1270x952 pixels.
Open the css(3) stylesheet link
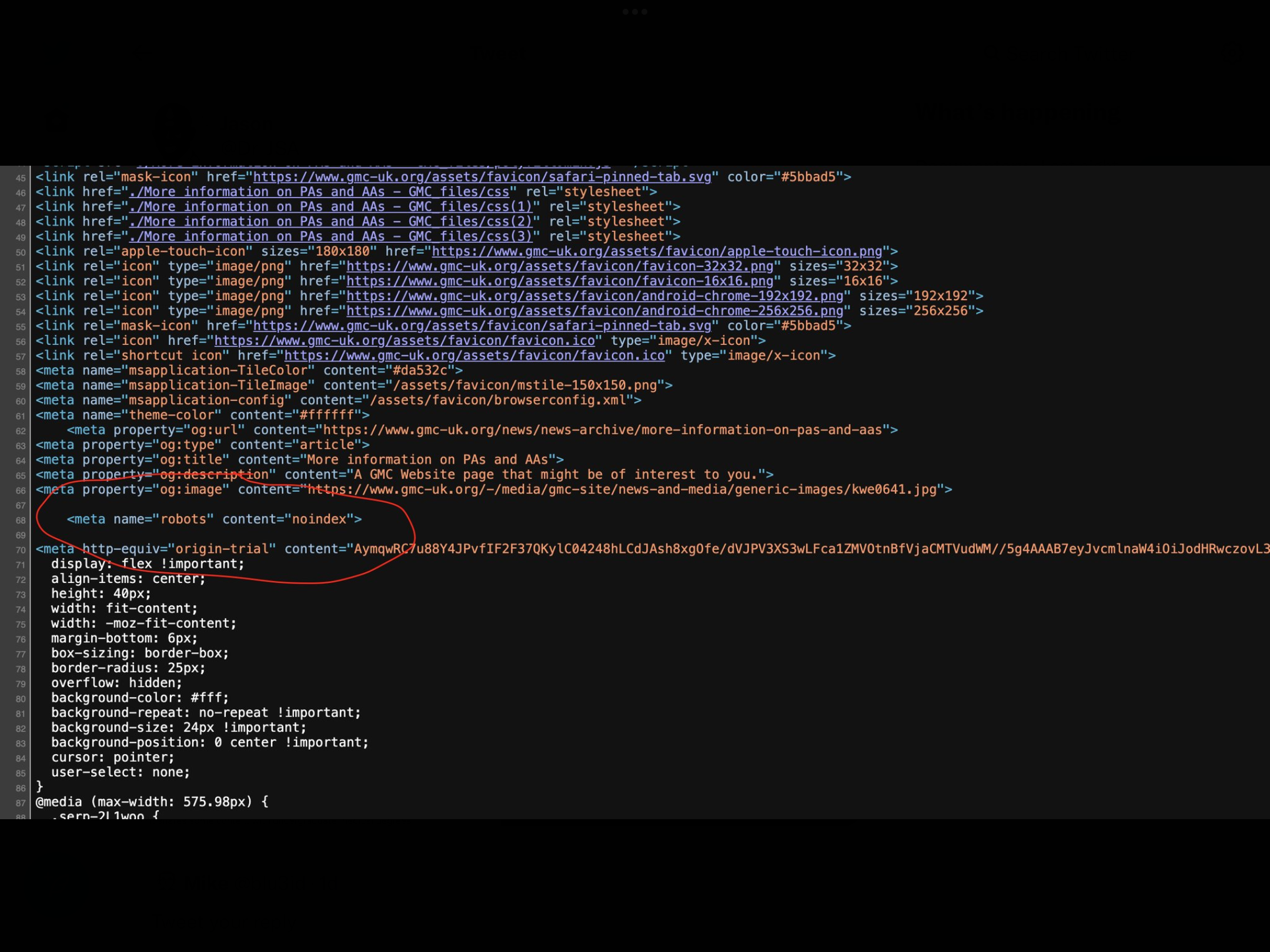coord(331,236)
